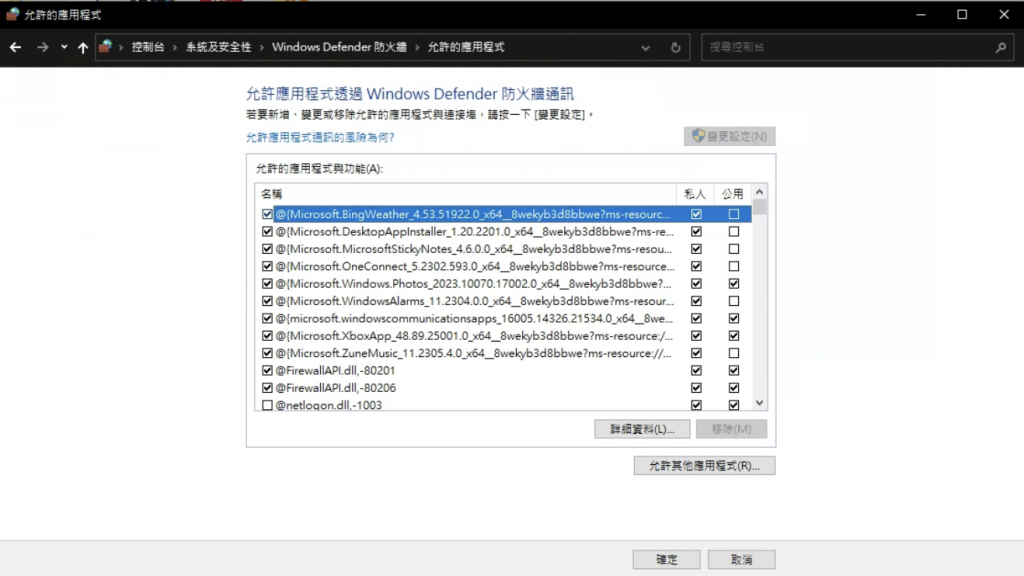1024x576 pixels.
Task: Open address bar history dropdown
Action: tap(645, 48)
